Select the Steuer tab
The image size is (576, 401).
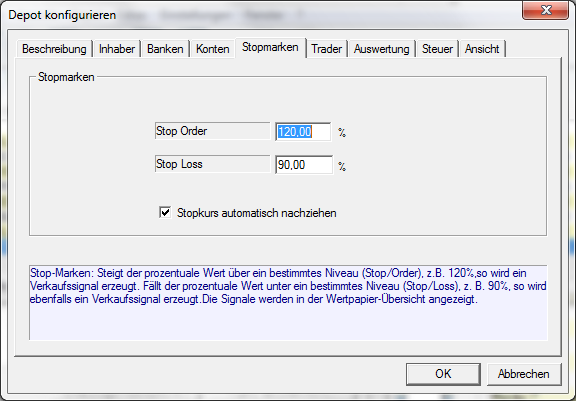[x=437, y=49]
